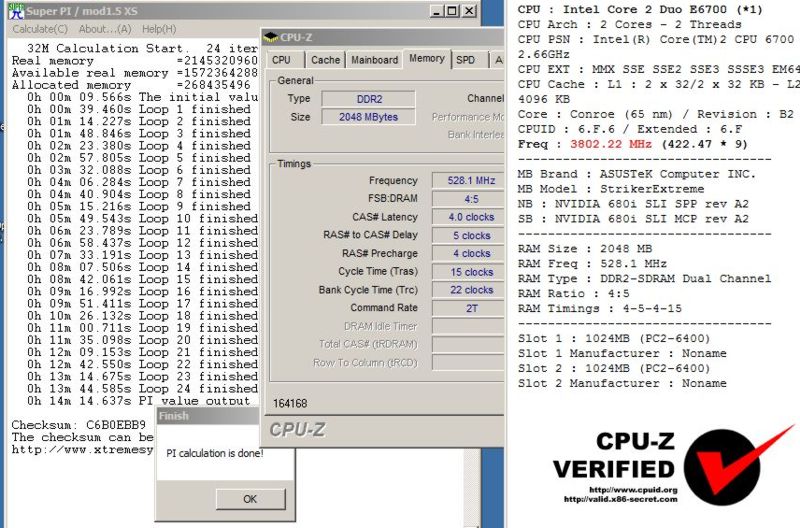Click the 32M Calculation Start line
The height and width of the screenshot is (528, 800).
(x=142, y=48)
